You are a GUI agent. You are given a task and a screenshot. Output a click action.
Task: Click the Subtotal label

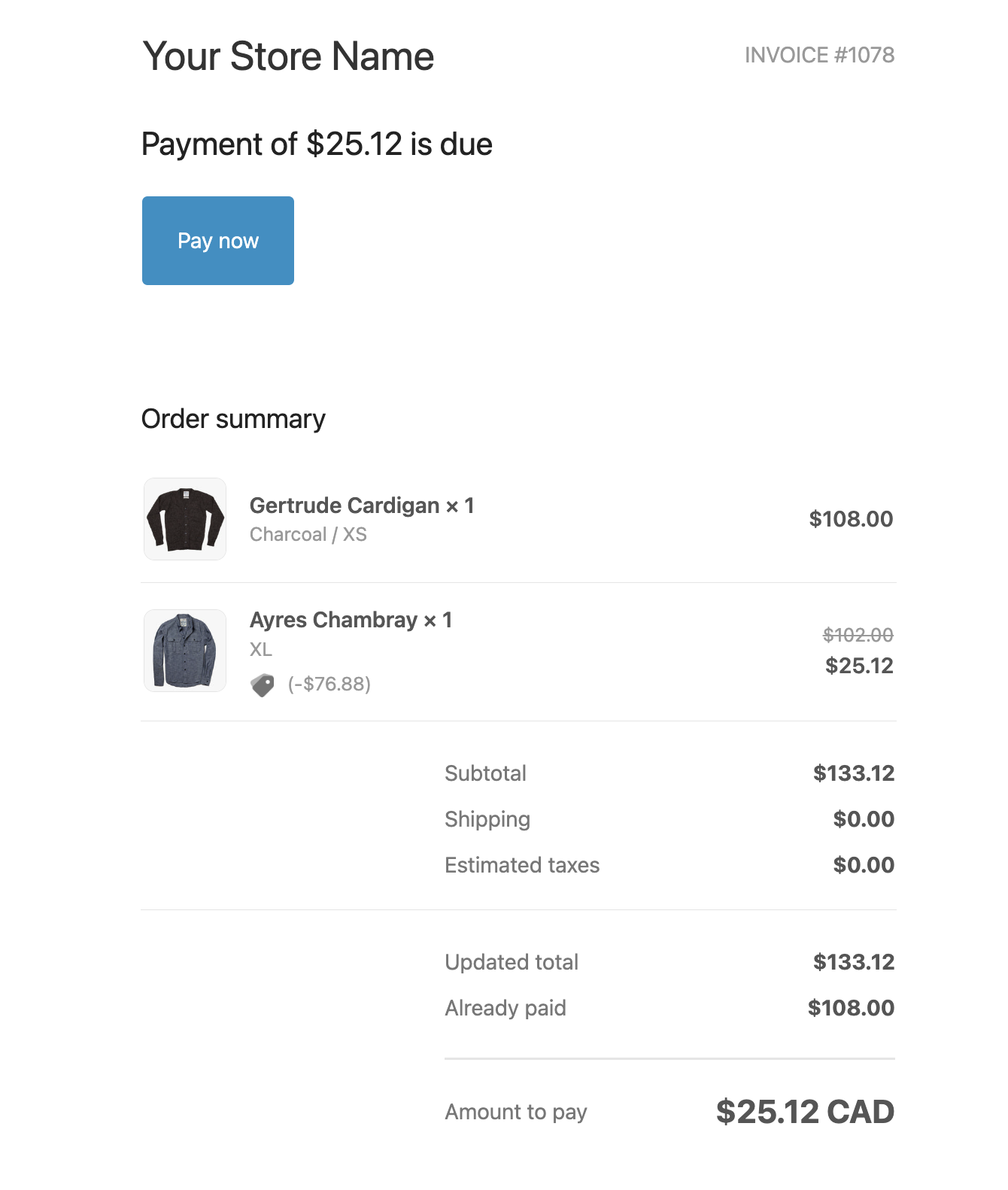[485, 773]
